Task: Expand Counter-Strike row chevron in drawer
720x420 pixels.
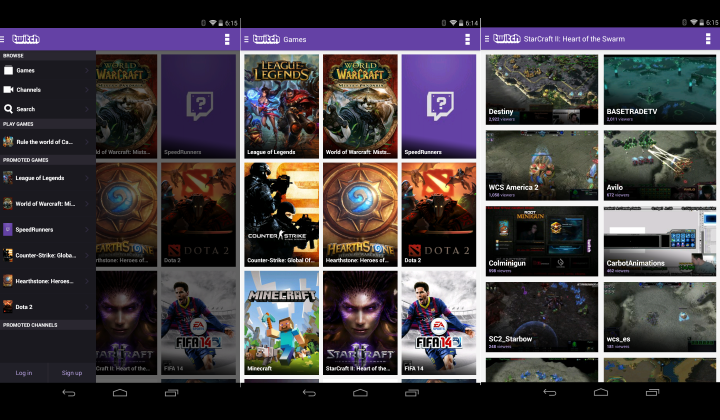Action: pos(87,255)
